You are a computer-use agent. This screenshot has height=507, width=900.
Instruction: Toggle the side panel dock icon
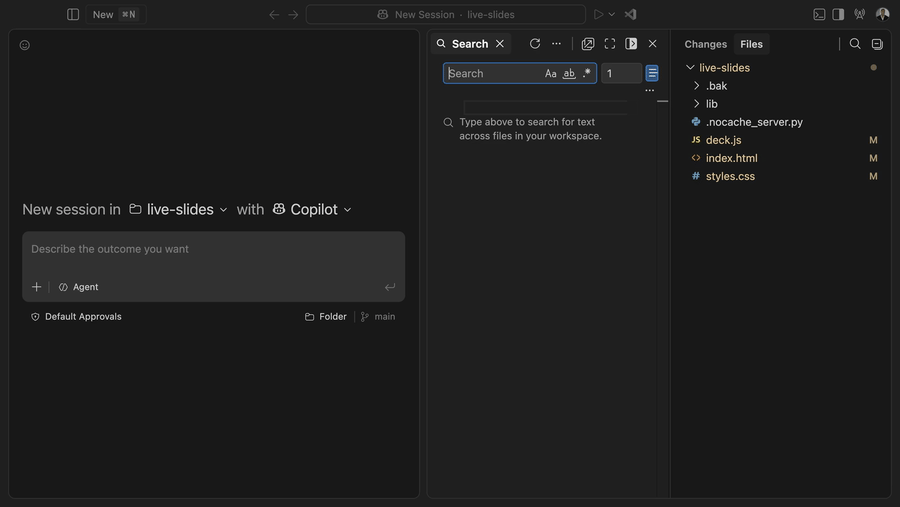631,44
